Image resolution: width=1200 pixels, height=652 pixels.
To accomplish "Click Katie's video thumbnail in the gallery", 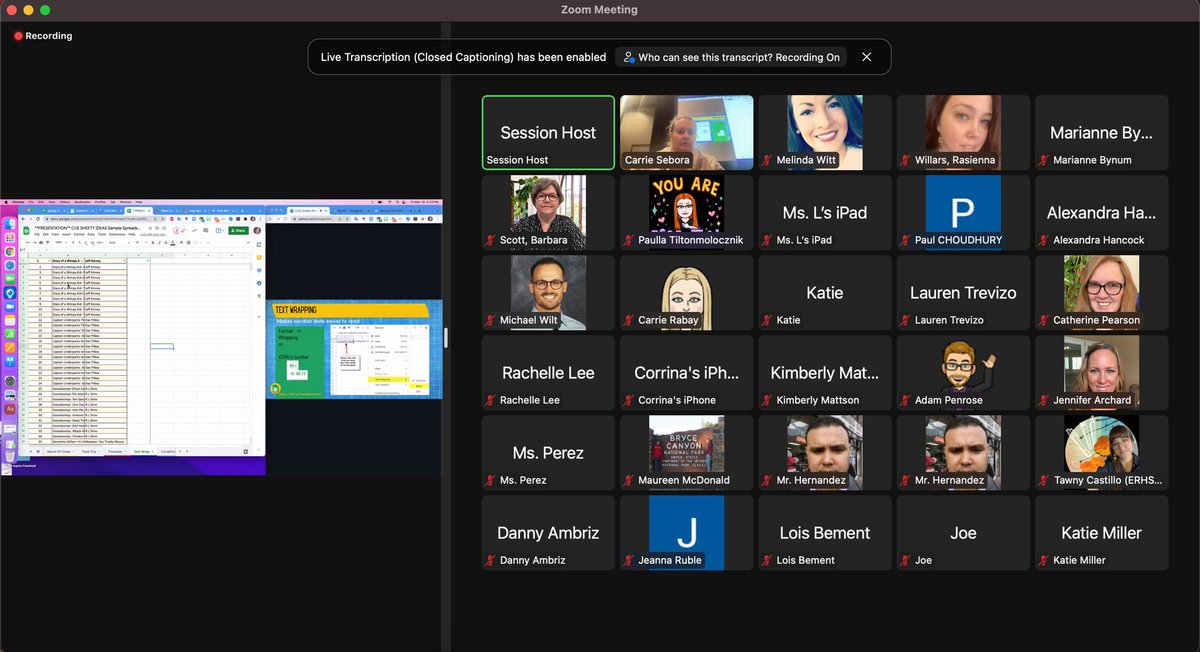I will (x=824, y=292).
